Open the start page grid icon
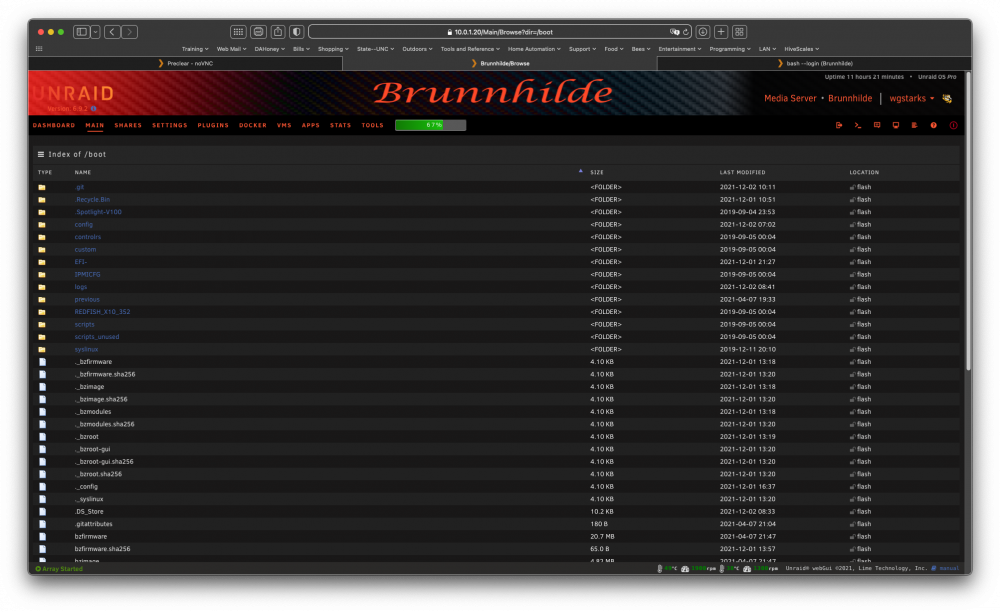 [x=238, y=32]
